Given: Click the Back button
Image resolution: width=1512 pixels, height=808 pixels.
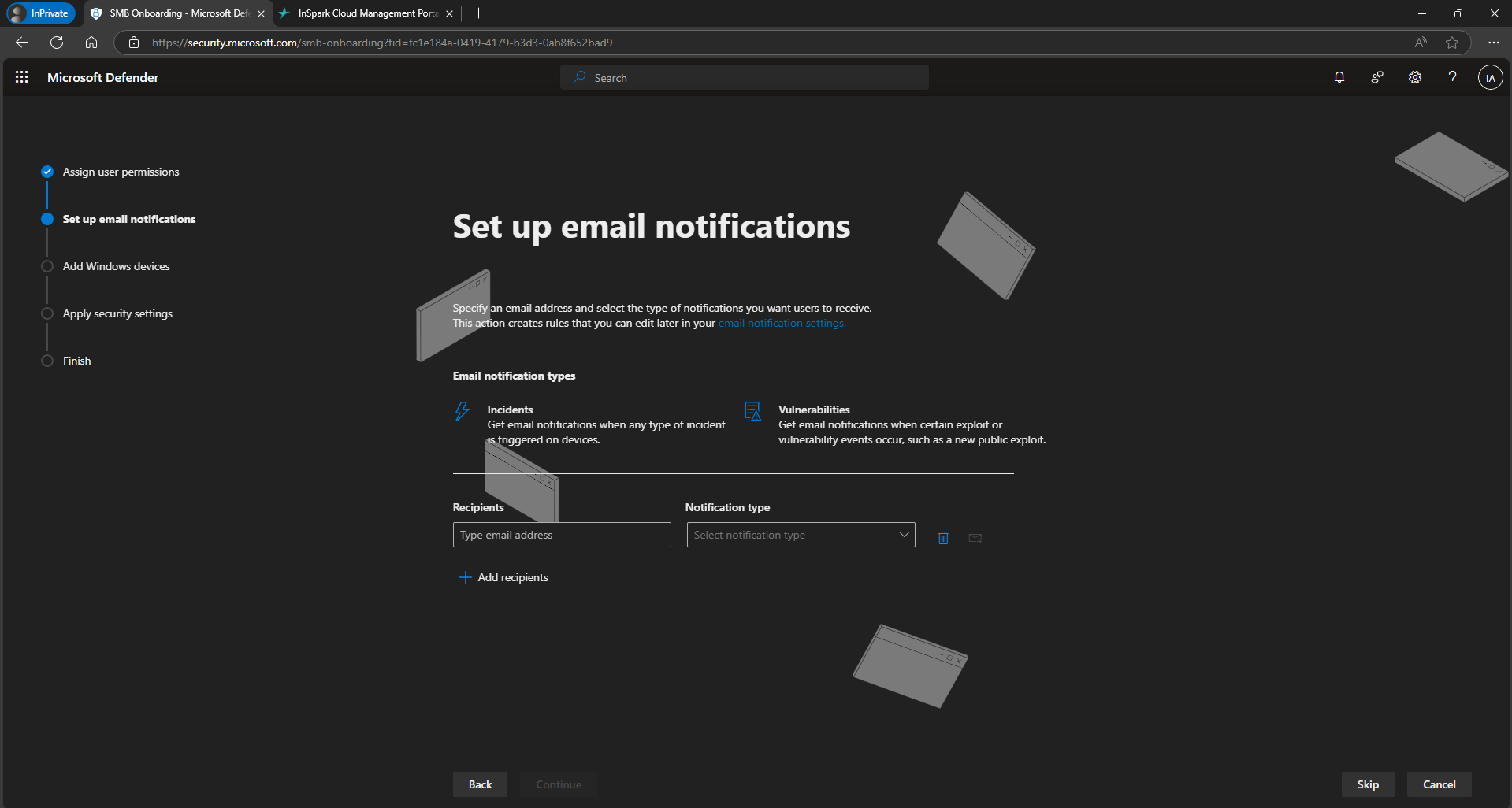Looking at the screenshot, I should click(x=480, y=784).
